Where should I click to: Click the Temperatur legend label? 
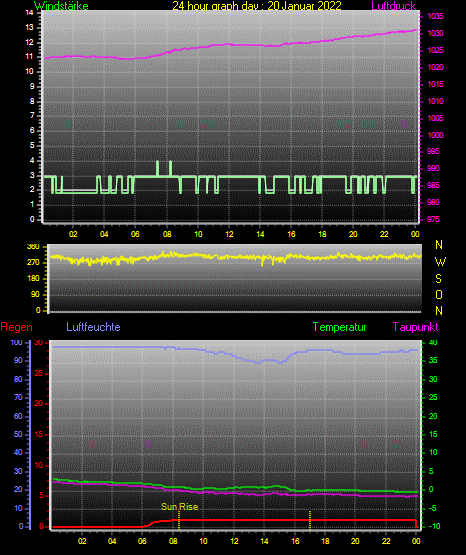pos(339,327)
